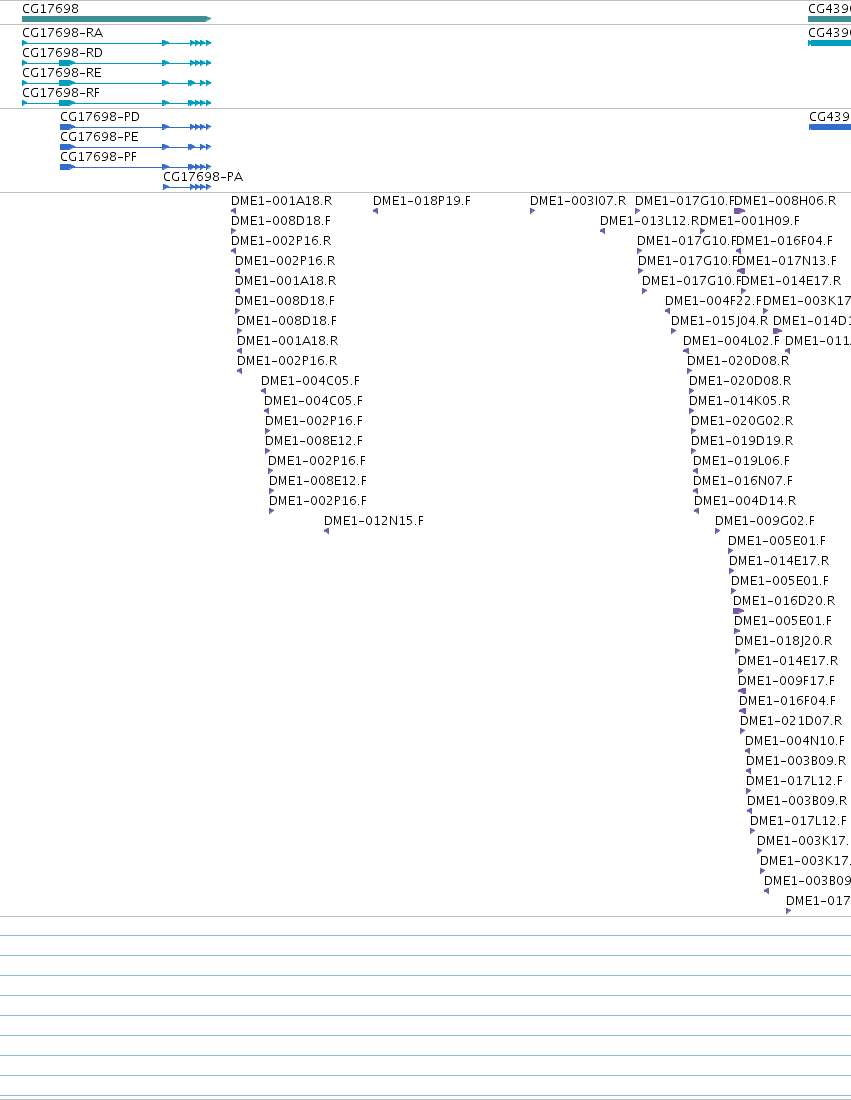Image resolution: width=851 pixels, height=1100 pixels.
Task: Click the block glyph under DME1-016D20.R
Action: click(738, 611)
